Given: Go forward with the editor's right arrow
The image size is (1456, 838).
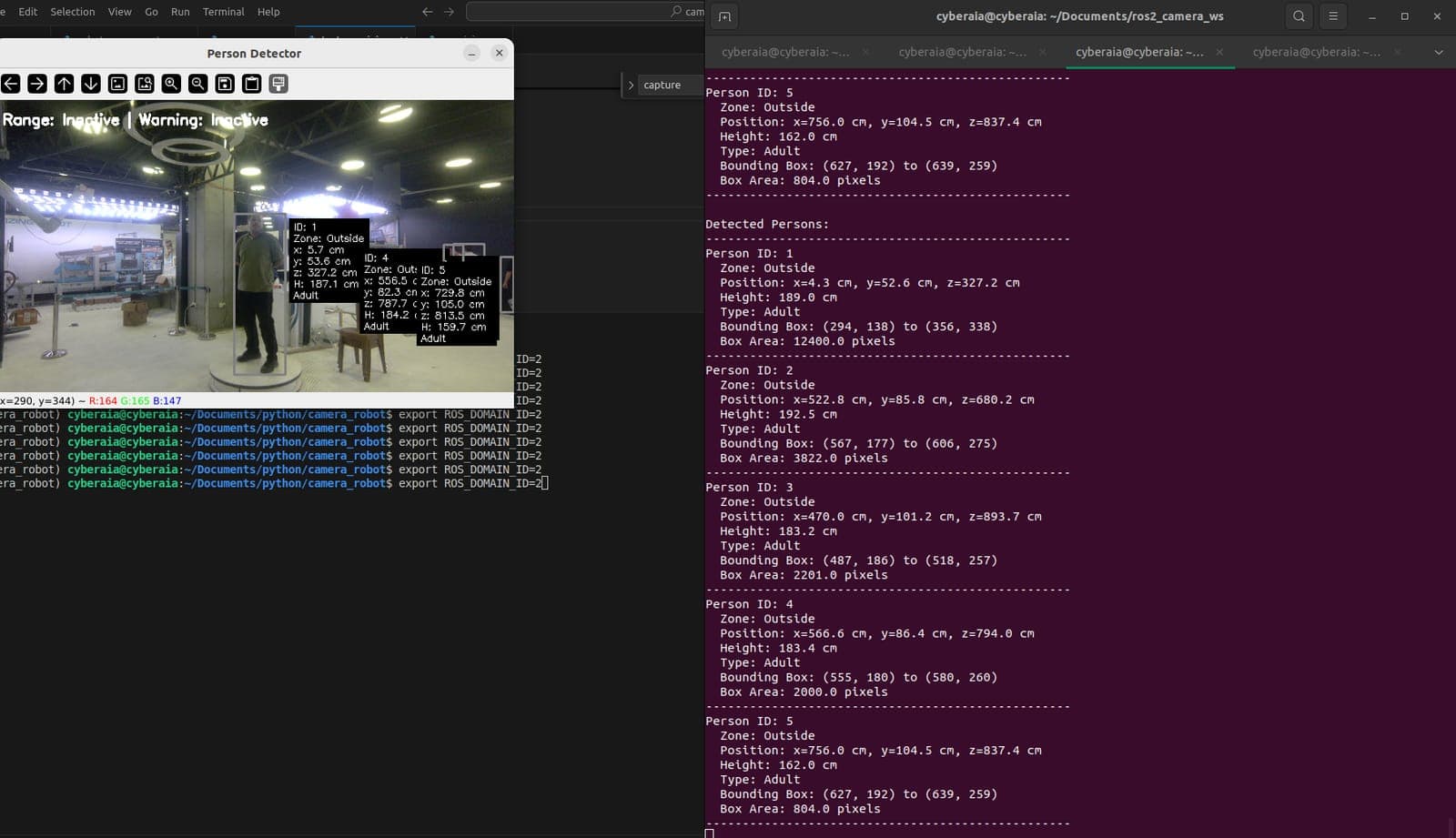Looking at the screenshot, I should tap(449, 12).
